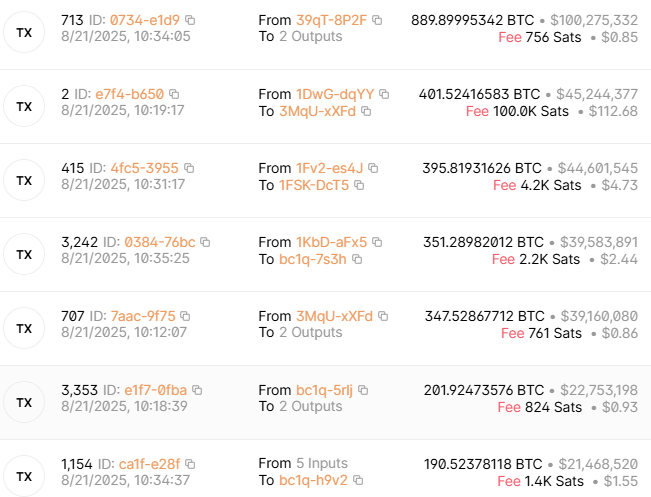Copy recipient address bc1q-7s3h
Viewport: 651px width, 497px height.
click(x=357, y=259)
